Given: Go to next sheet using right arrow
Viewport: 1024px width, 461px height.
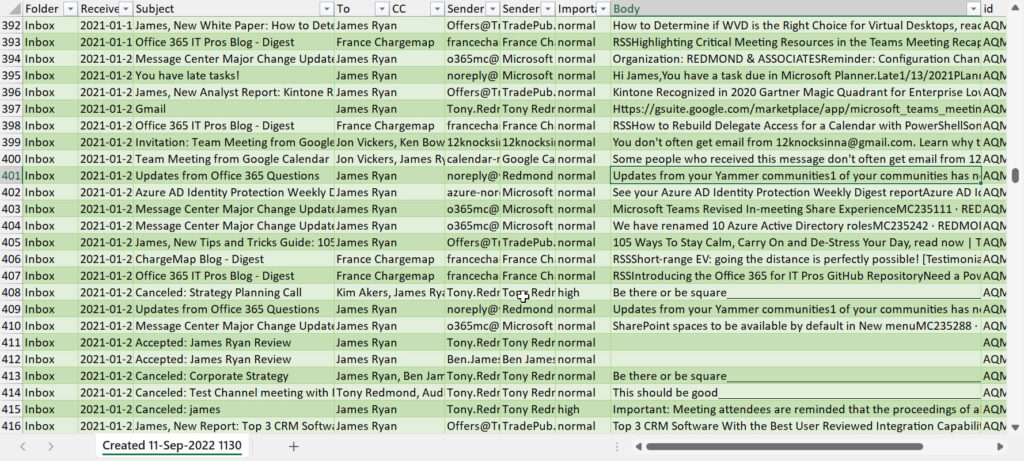Looking at the screenshot, I should coord(51,447).
